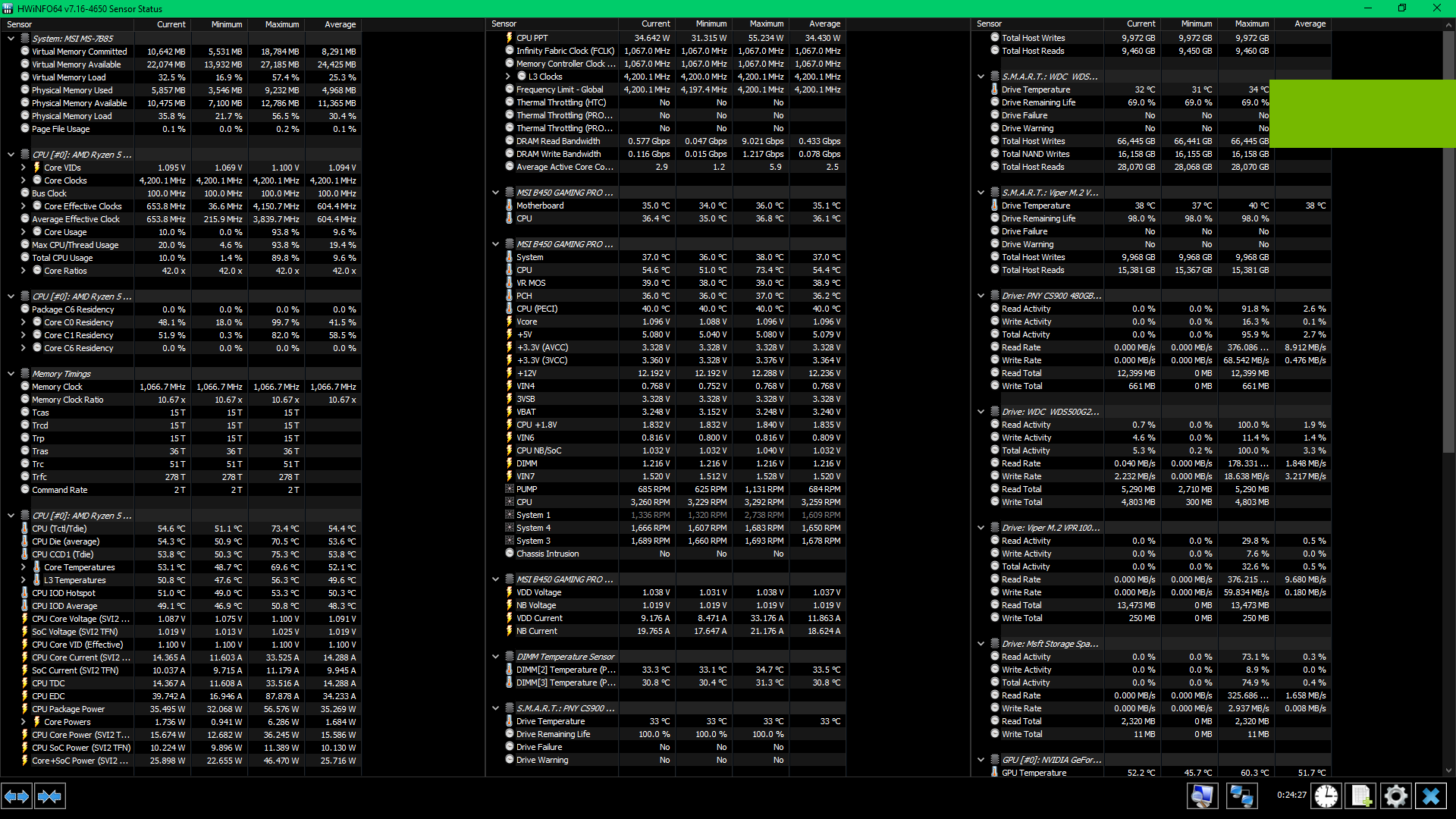Reset elapsed time with the clock icon
The height and width of the screenshot is (819, 1456).
click(x=1326, y=795)
